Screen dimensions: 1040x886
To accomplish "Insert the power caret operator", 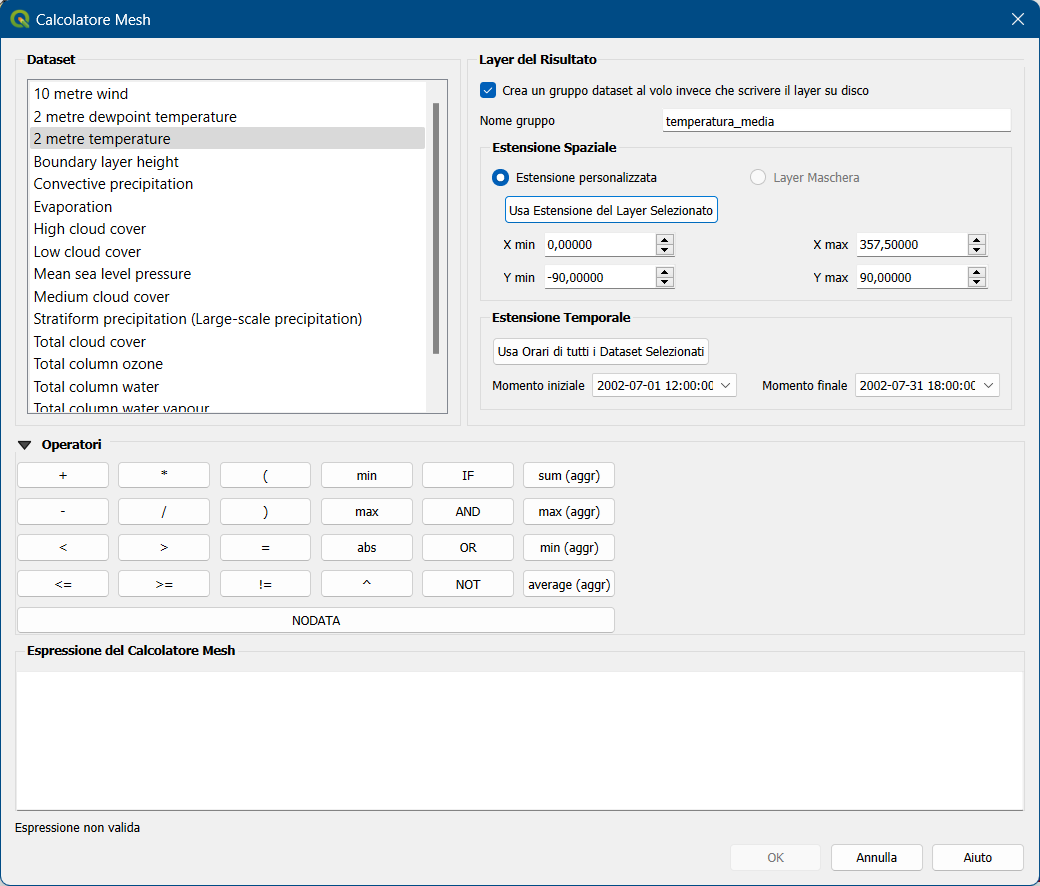I will click(x=367, y=584).
